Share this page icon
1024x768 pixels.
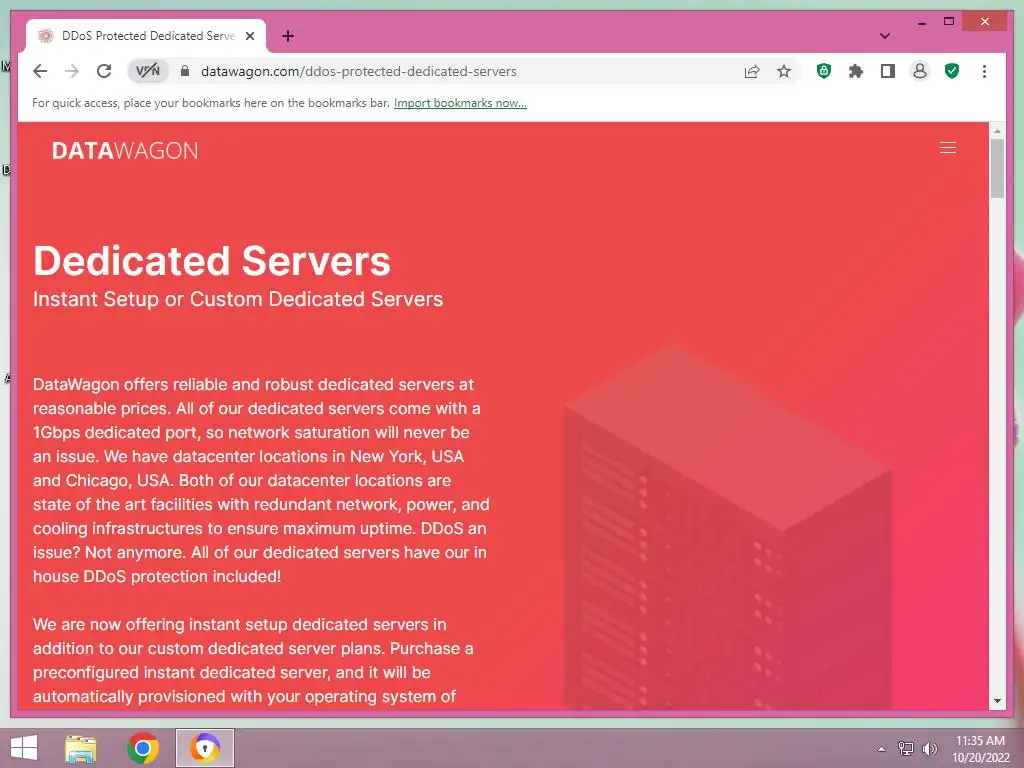tap(752, 71)
